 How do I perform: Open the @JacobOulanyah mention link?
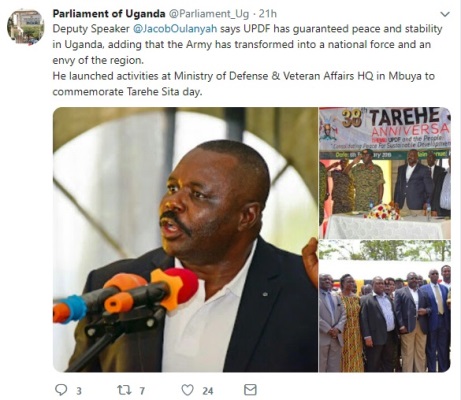tap(175, 29)
